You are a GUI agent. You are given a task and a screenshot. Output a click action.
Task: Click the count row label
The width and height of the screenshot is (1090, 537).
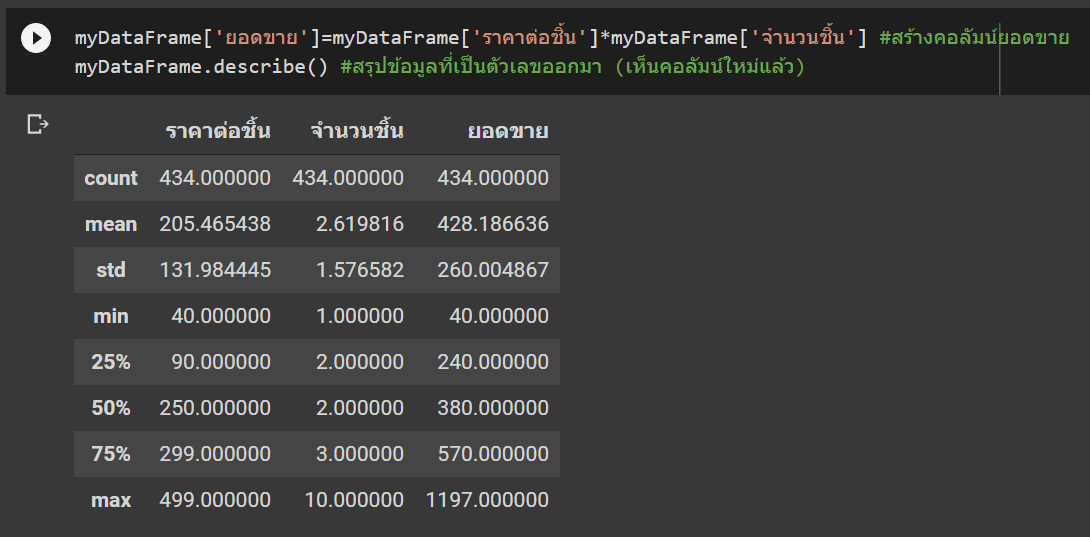[111, 178]
